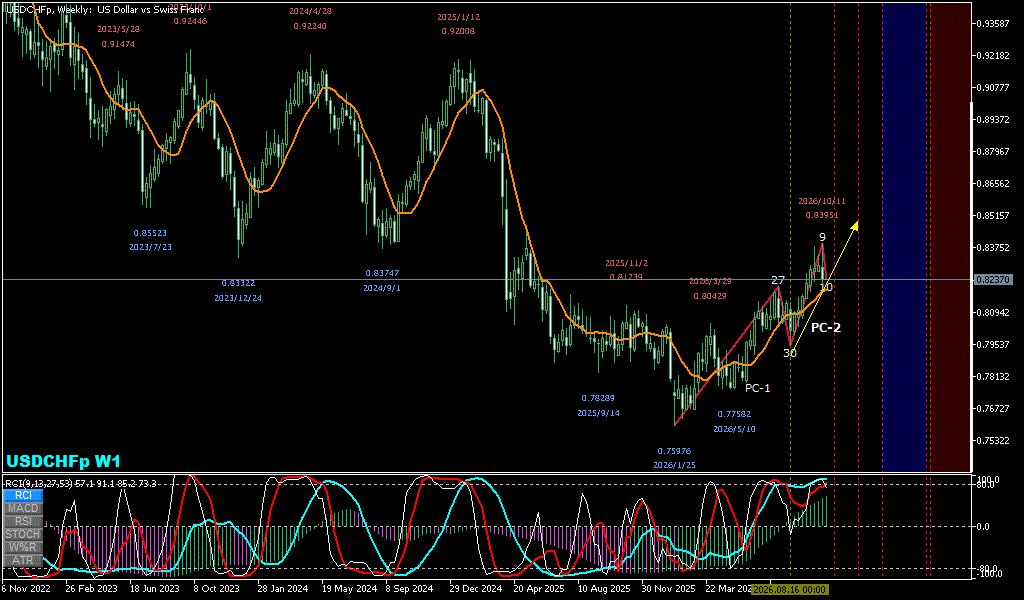1024x600 pixels.
Task: Click the 0.79537 price axis value
Action: tap(993, 344)
